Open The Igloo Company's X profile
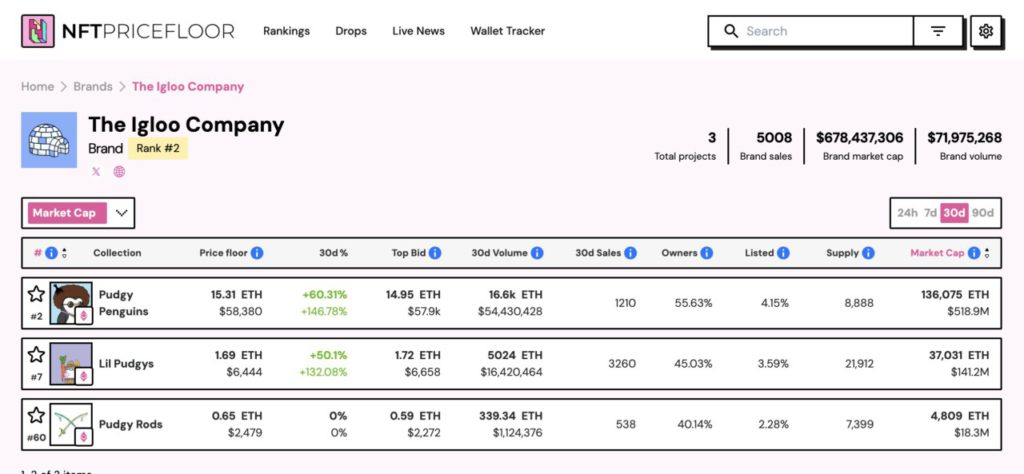This screenshot has width=1024, height=474. click(96, 172)
